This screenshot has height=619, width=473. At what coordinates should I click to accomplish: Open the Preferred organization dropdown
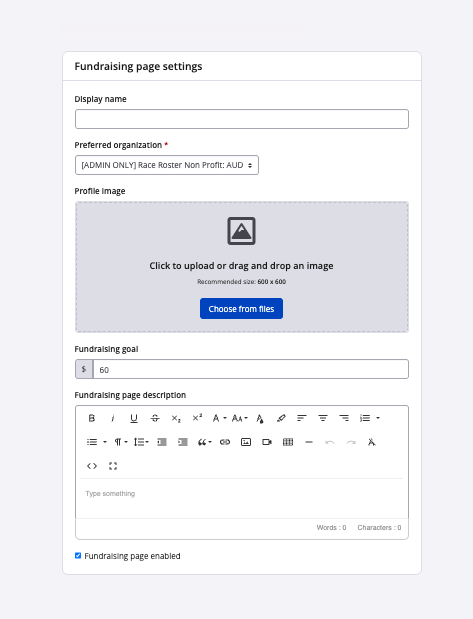(167, 165)
